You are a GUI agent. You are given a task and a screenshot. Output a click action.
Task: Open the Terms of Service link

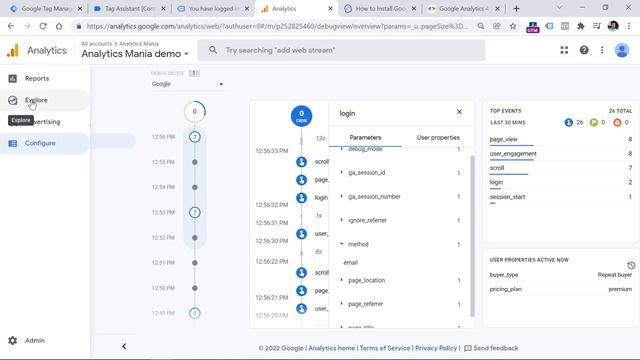tap(384, 348)
